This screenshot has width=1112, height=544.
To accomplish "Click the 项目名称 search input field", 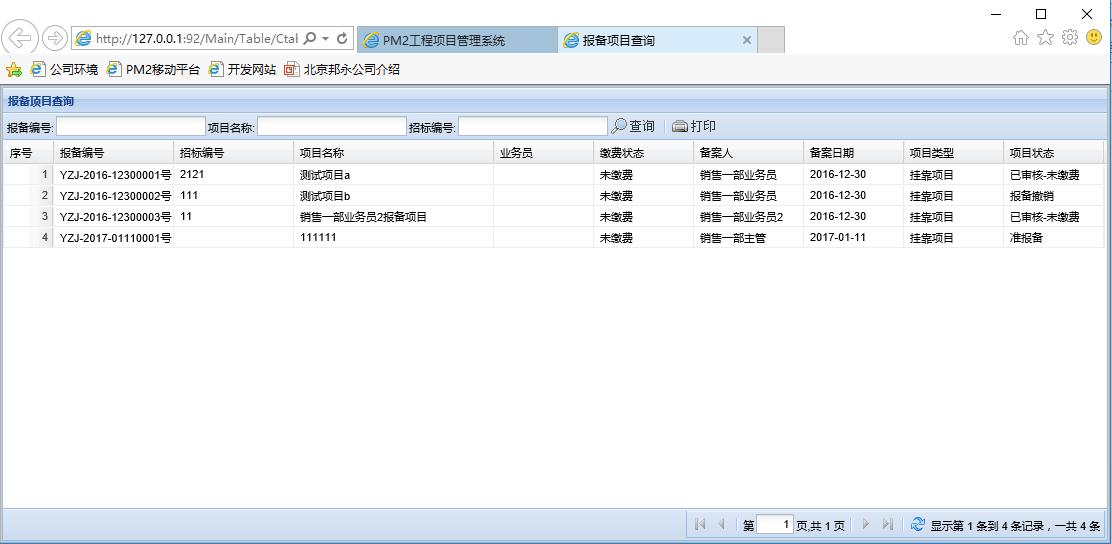I will click(x=332, y=127).
